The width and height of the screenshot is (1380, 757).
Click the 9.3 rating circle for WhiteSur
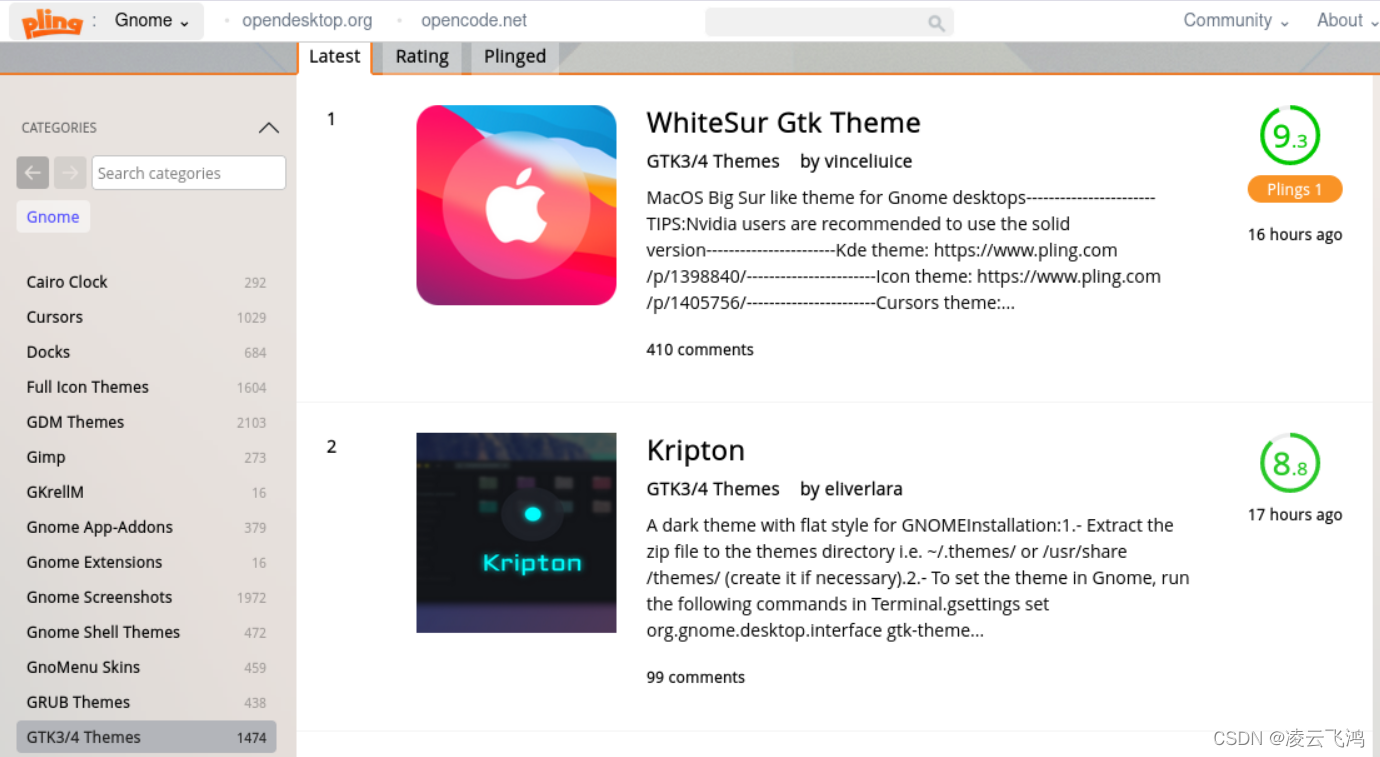coord(1290,135)
